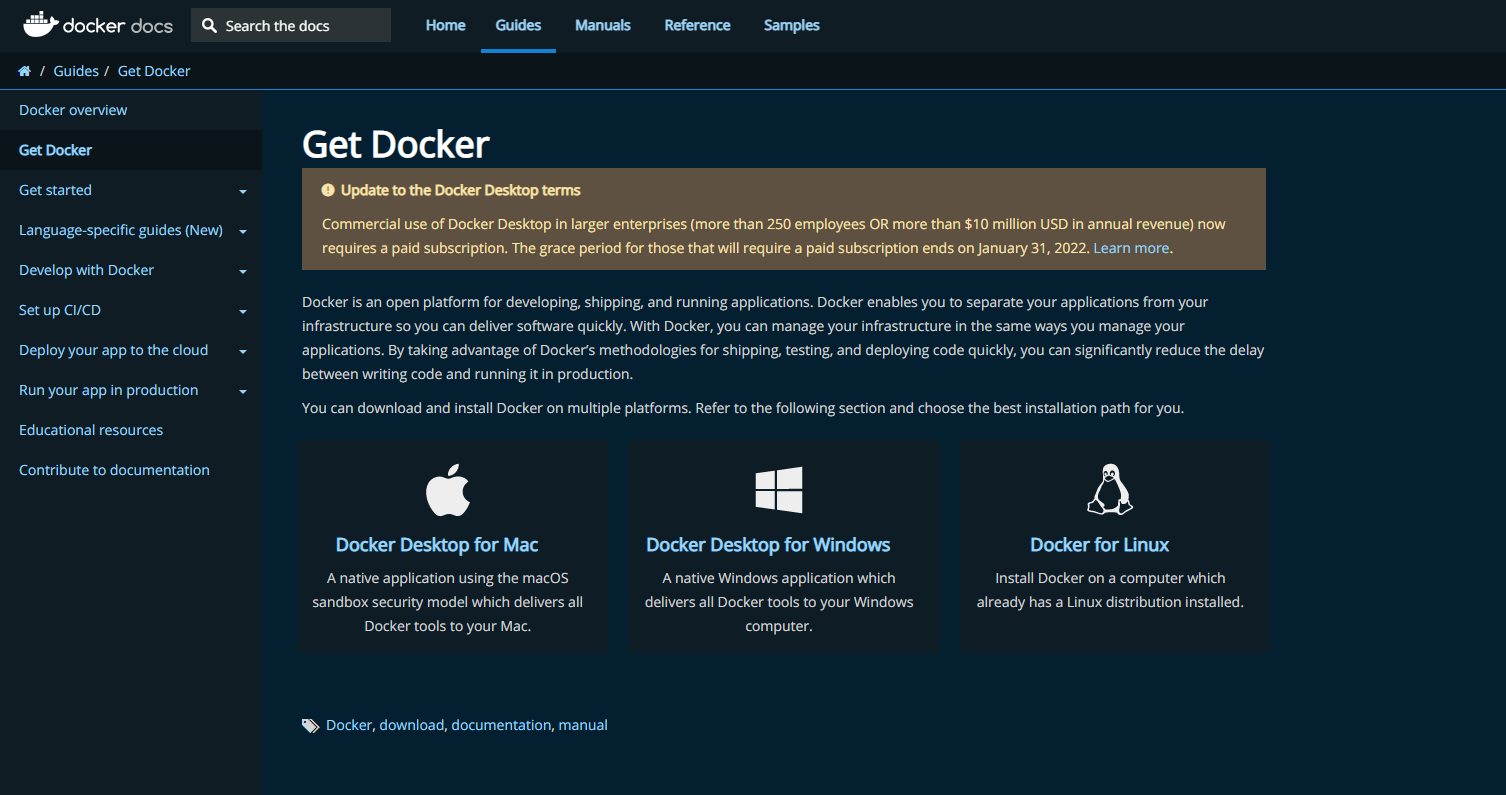This screenshot has width=1506, height=795.
Task: Open Language-specific guides (New) link
Action: point(121,230)
